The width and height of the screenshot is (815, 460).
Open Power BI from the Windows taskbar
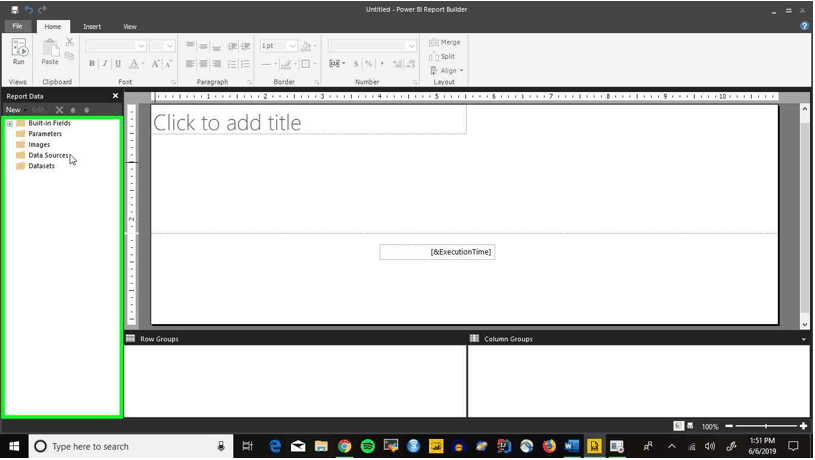[x=436, y=446]
